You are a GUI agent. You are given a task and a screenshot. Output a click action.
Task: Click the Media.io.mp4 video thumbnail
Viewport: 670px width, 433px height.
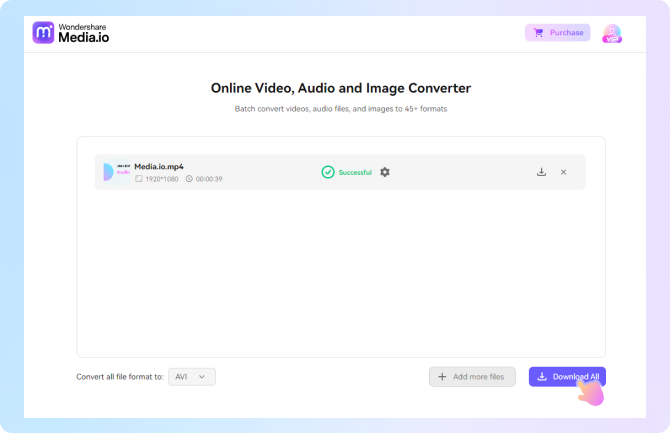[x=116, y=172]
